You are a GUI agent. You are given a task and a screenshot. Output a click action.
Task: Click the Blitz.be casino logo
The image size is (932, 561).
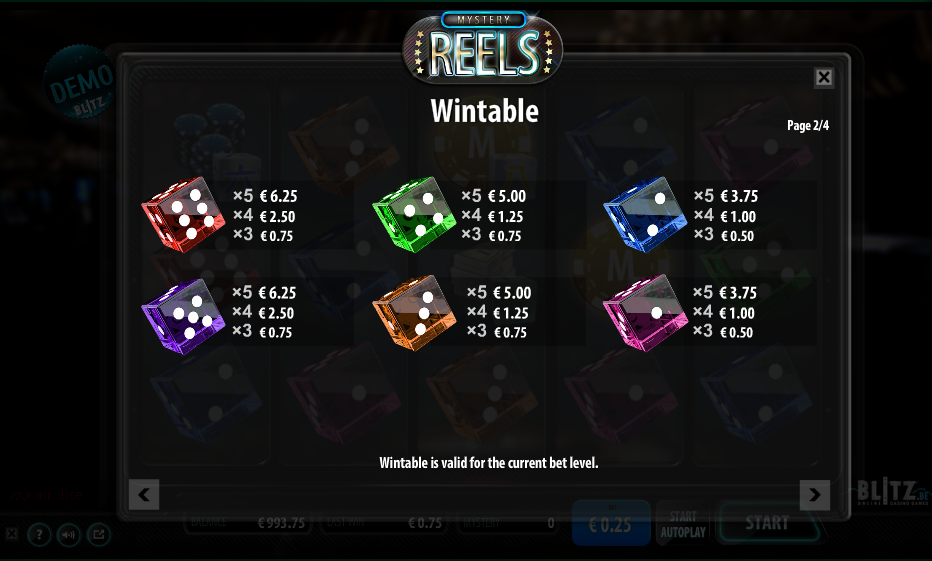892,492
